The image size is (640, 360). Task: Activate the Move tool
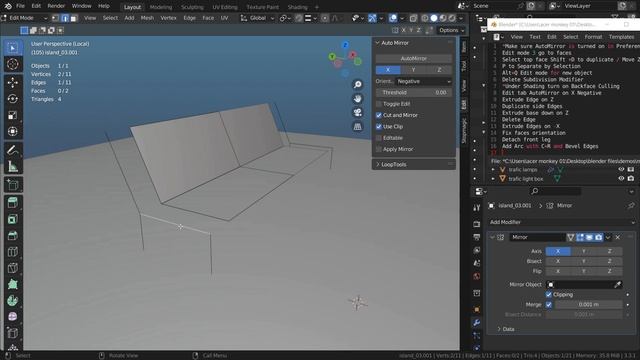click(x=13, y=82)
